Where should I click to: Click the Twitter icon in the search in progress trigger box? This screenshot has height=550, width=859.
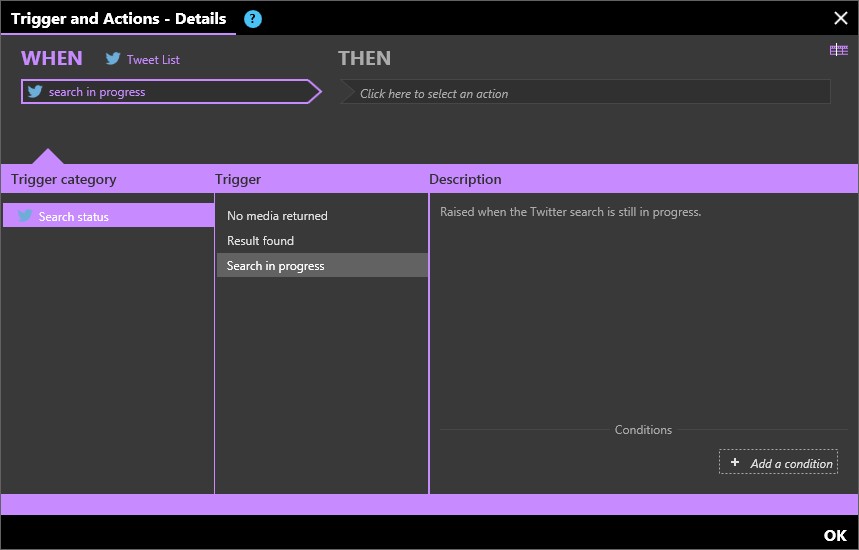(35, 91)
